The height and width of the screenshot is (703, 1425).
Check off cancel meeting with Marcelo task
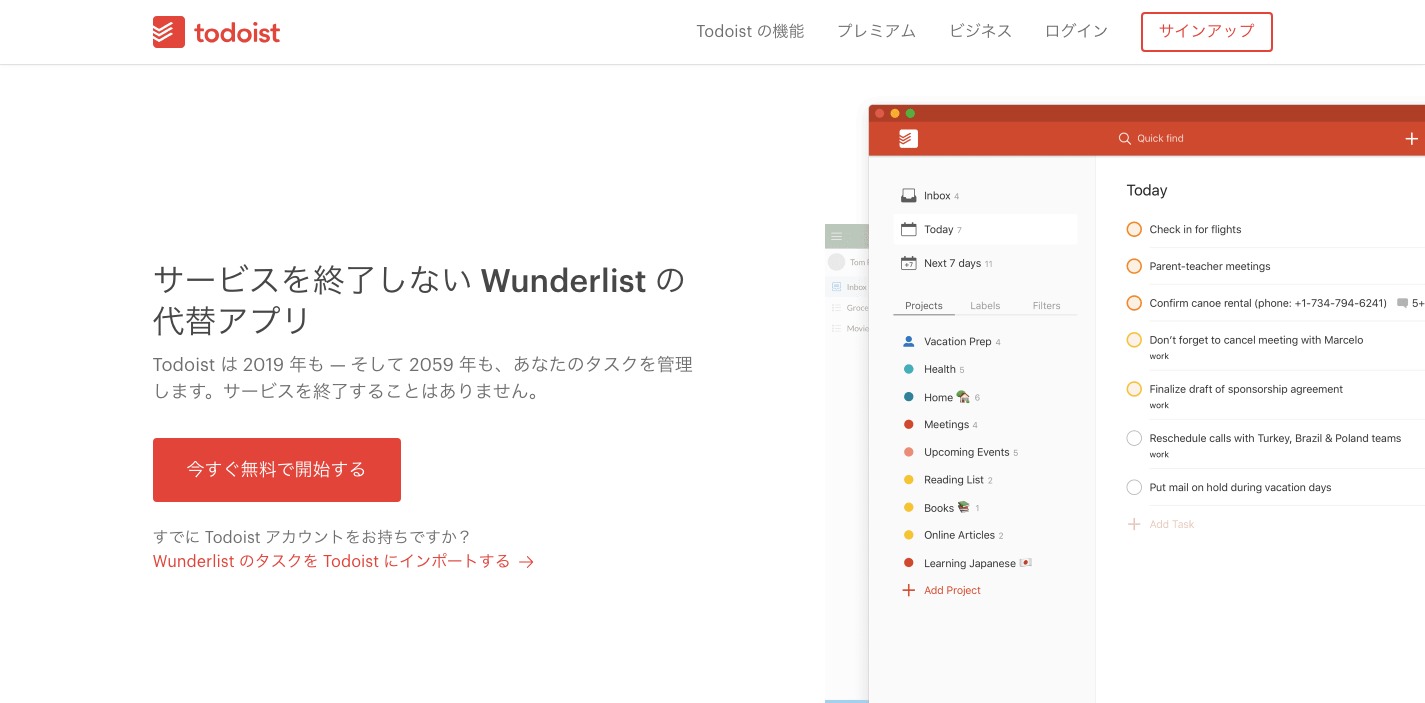[x=1134, y=340]
